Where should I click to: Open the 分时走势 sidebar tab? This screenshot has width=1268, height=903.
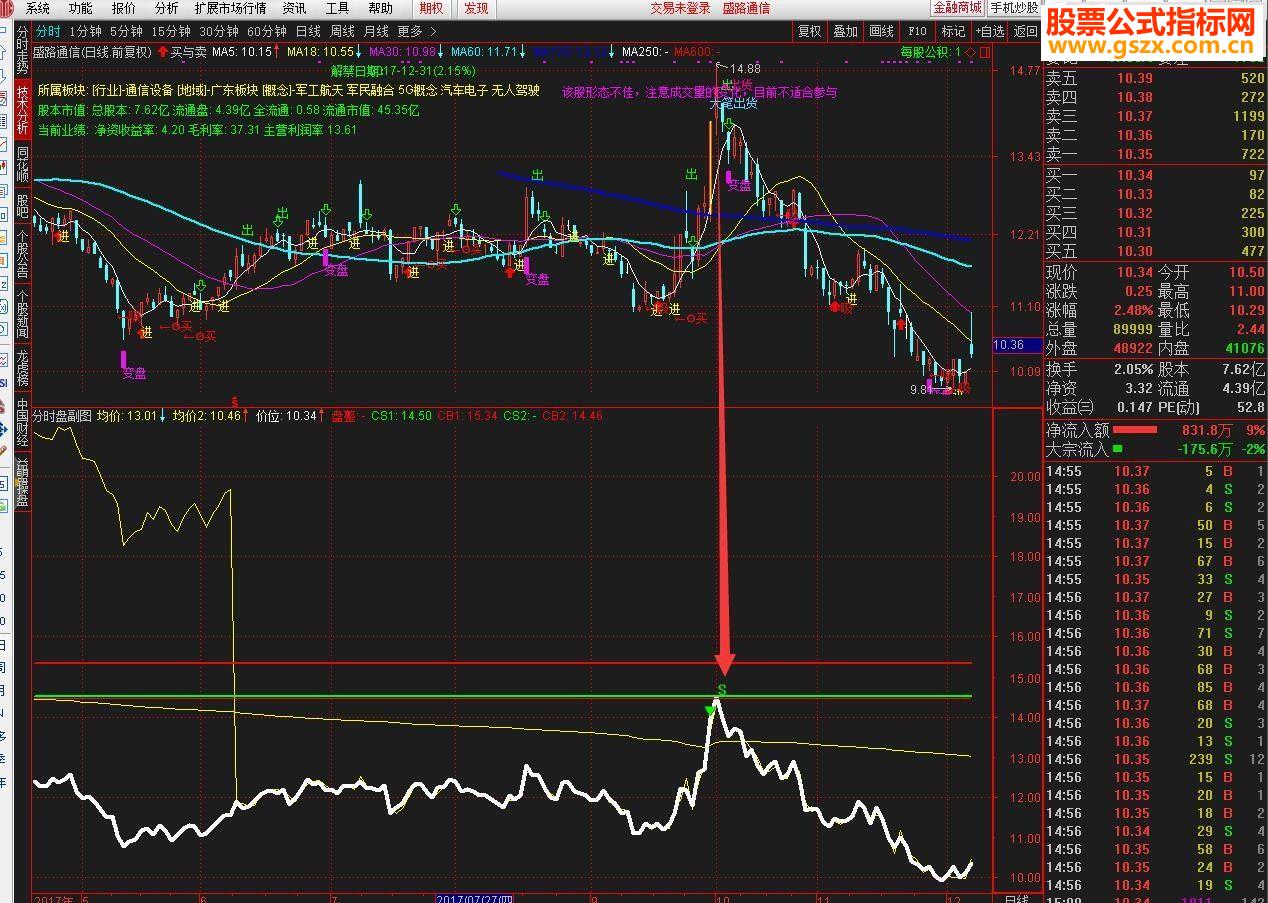pos(22,50)
